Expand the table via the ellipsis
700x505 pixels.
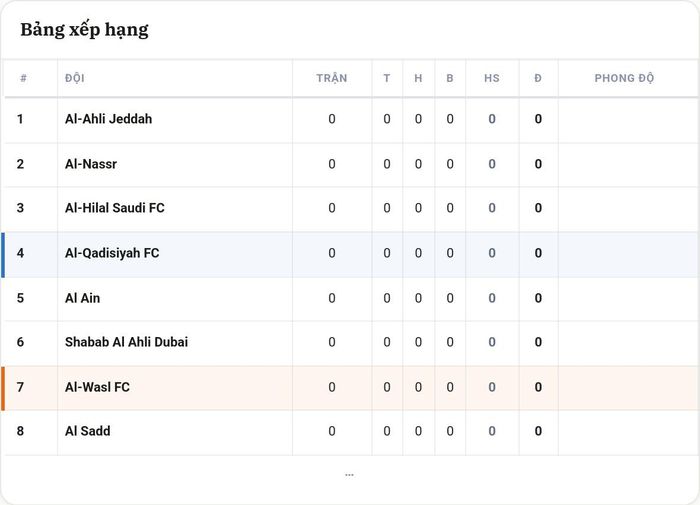[349, 475]
